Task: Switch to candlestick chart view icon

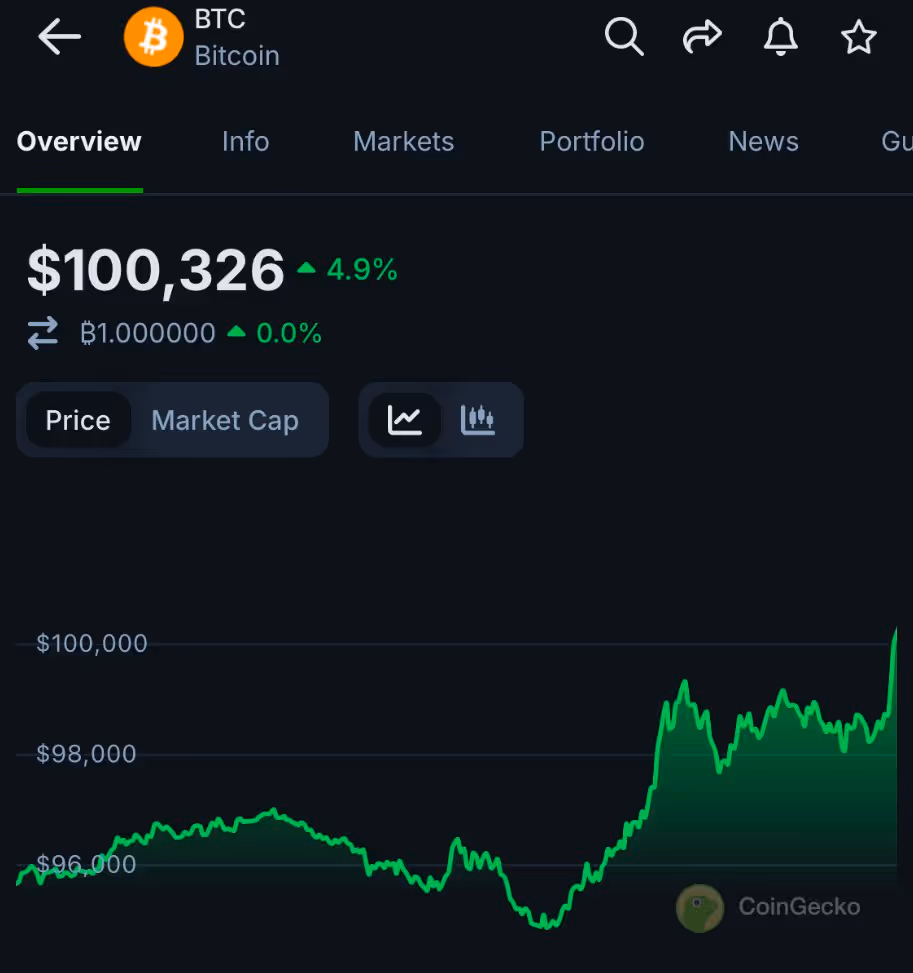Action: (x=478, y=420)
